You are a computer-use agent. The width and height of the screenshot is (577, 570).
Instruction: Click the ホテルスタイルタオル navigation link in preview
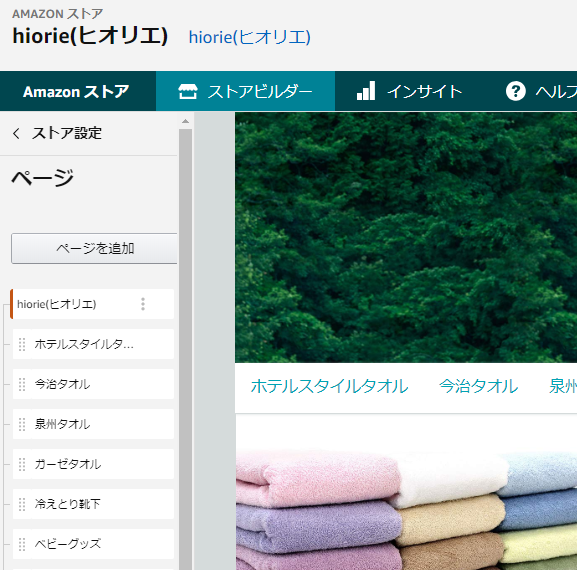pos(329,386)
